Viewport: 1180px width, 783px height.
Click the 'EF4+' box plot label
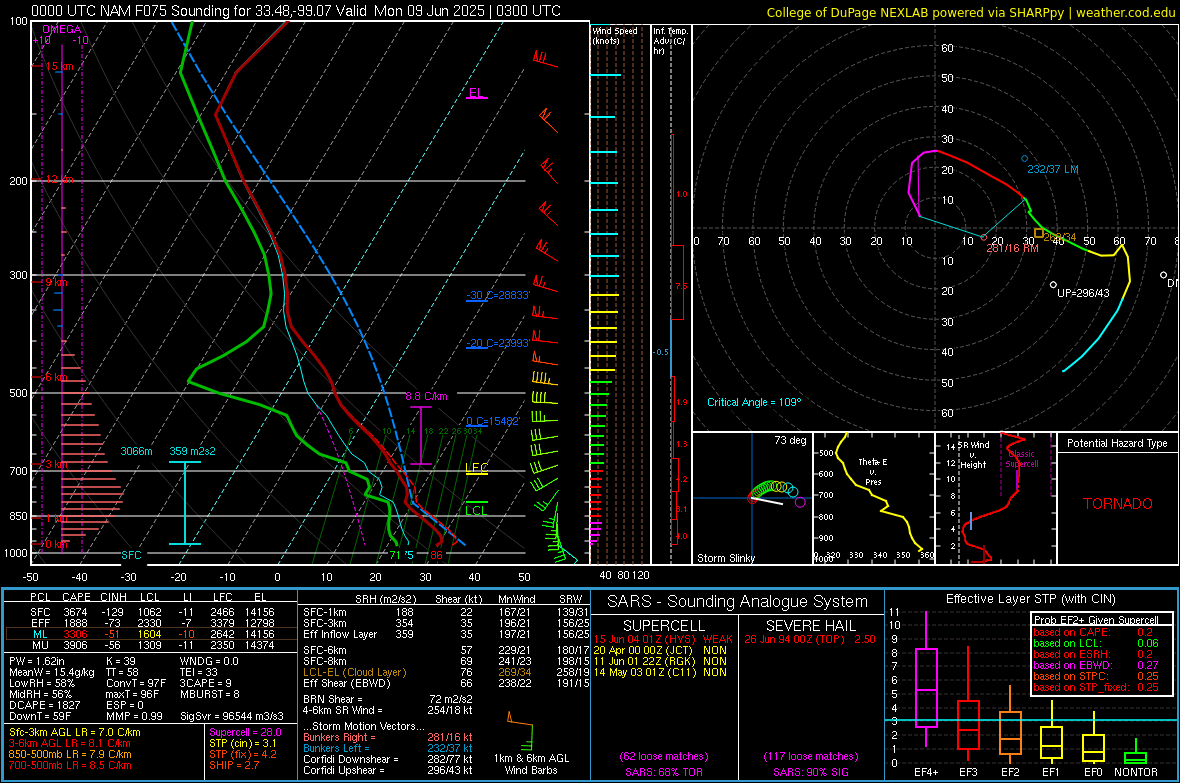(x=926, y=772)
